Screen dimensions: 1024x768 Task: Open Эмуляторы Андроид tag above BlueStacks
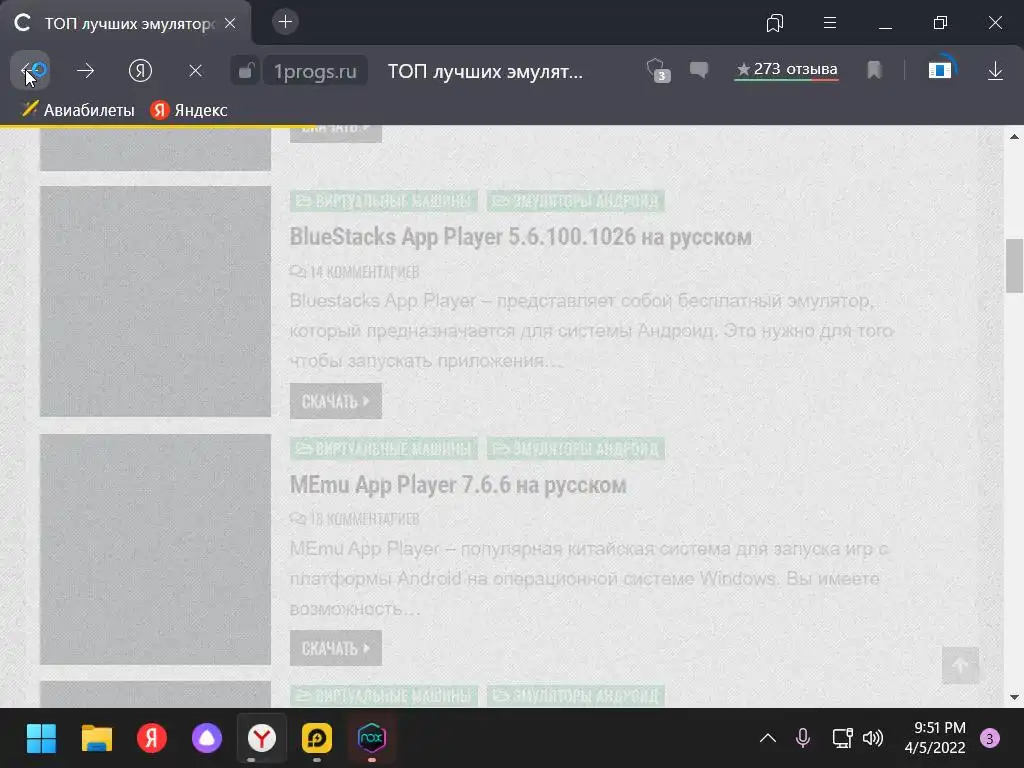[x=576, y=200]
